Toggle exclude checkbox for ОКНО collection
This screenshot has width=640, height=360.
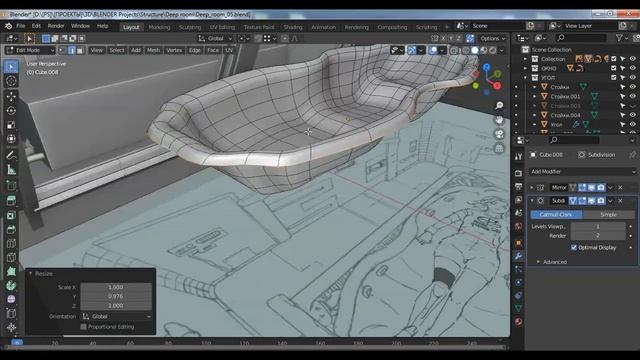(x=613, y=68)
